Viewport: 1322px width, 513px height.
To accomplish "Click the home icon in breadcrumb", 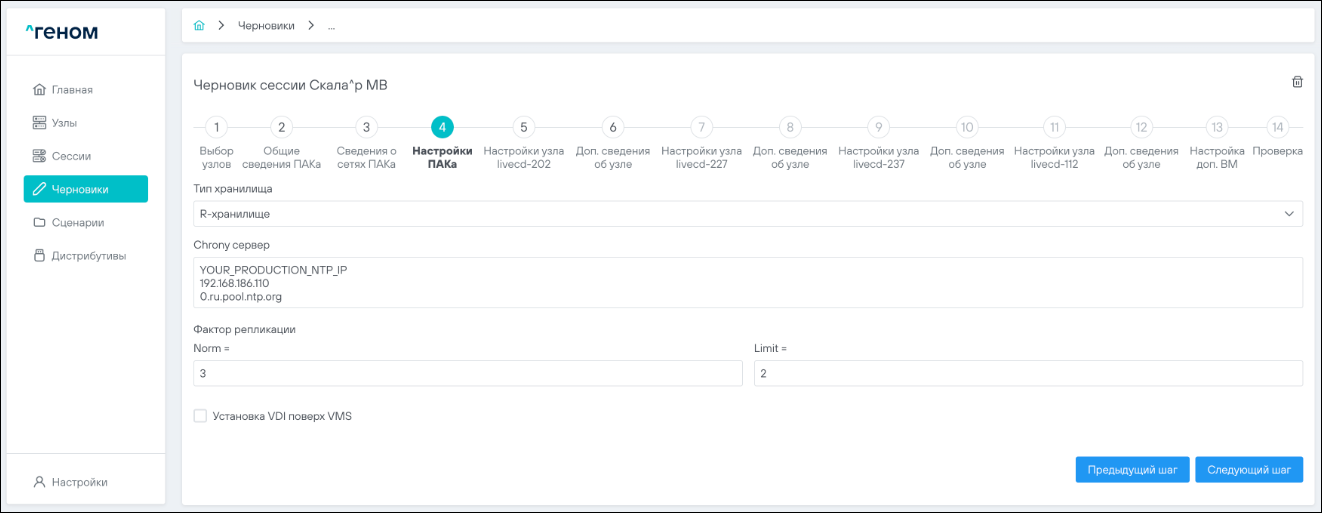I will (199, 26).
